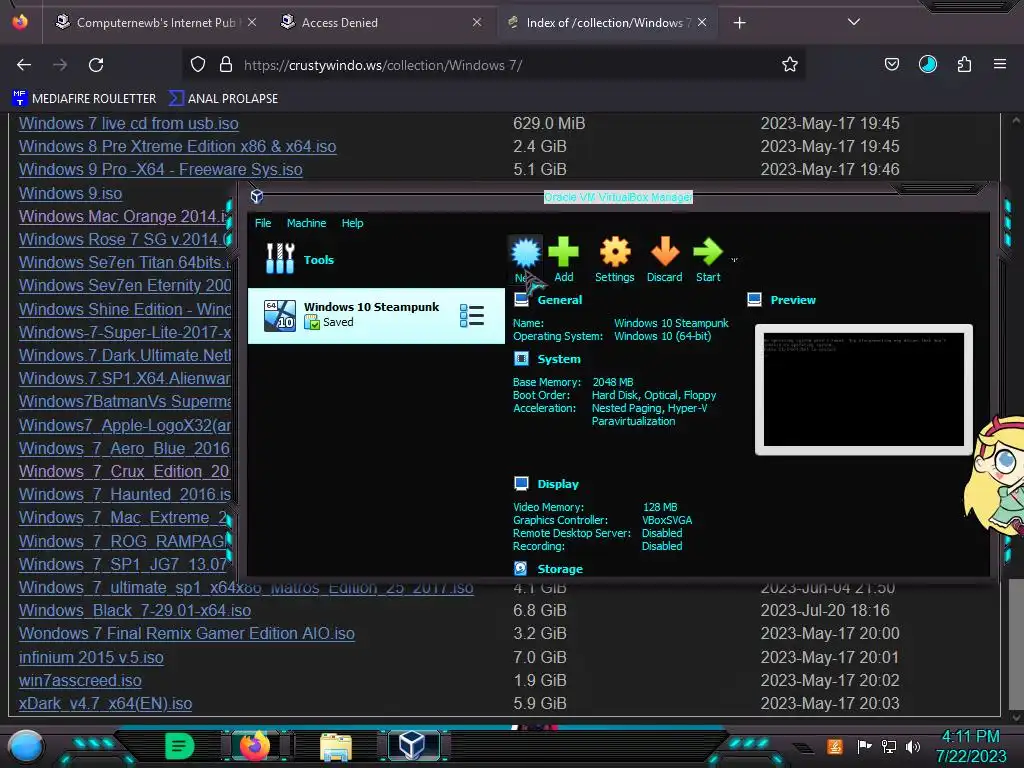Click the site security padlock icon
The height and width of the screenshot is (768, 1024).
tap(226, 64)
